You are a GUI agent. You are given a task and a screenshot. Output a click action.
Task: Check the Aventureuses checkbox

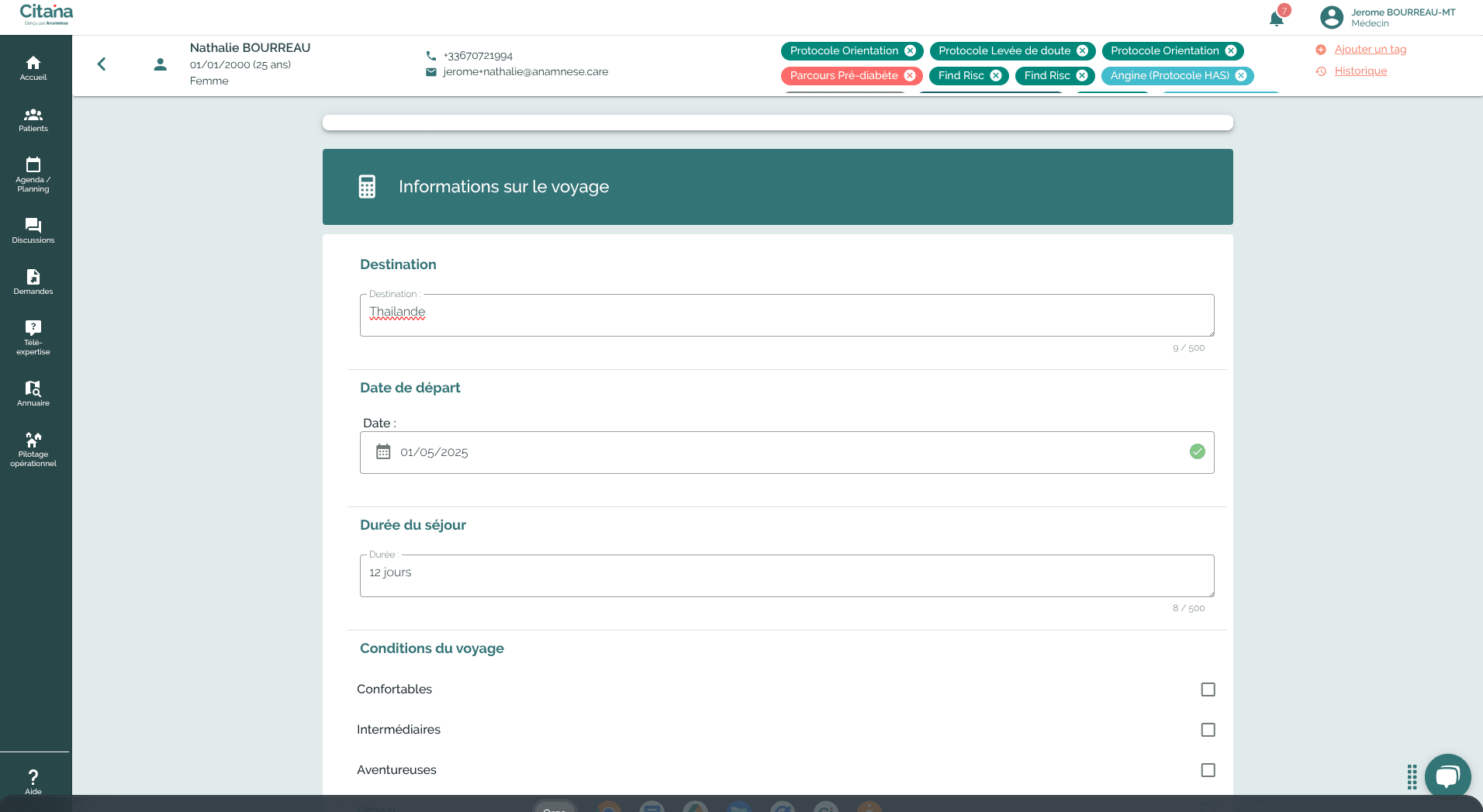[1208, 770]
